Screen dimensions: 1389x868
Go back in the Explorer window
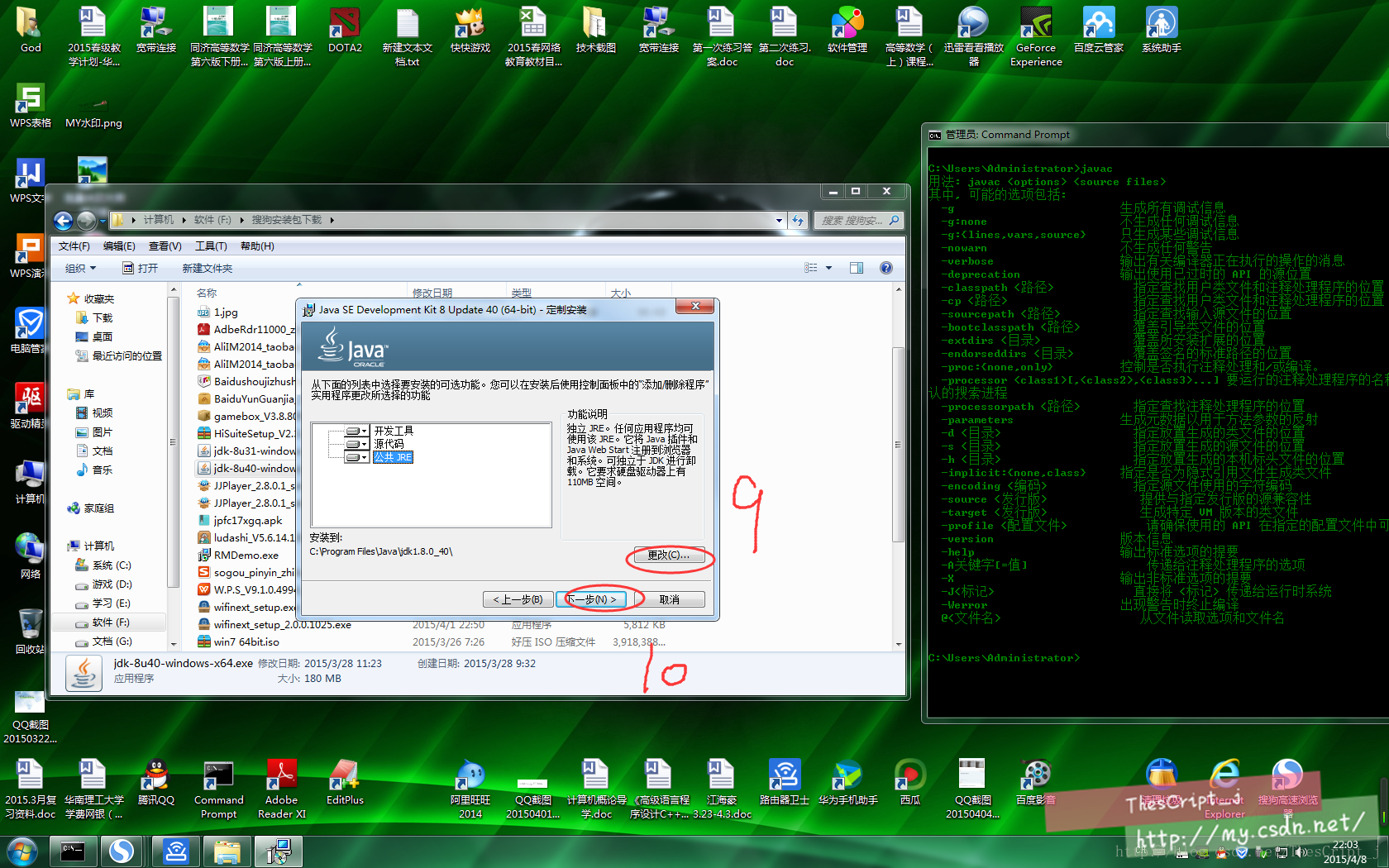click(x=64, y=220)
